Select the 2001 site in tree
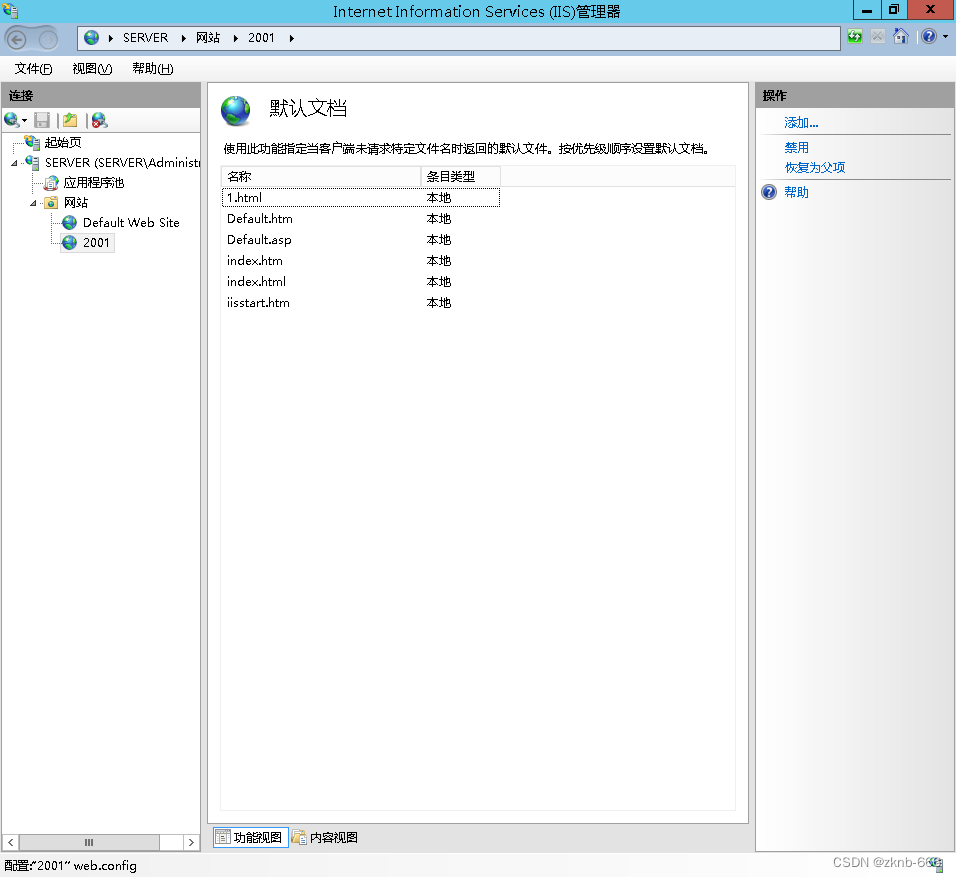 tap(96, 243)
